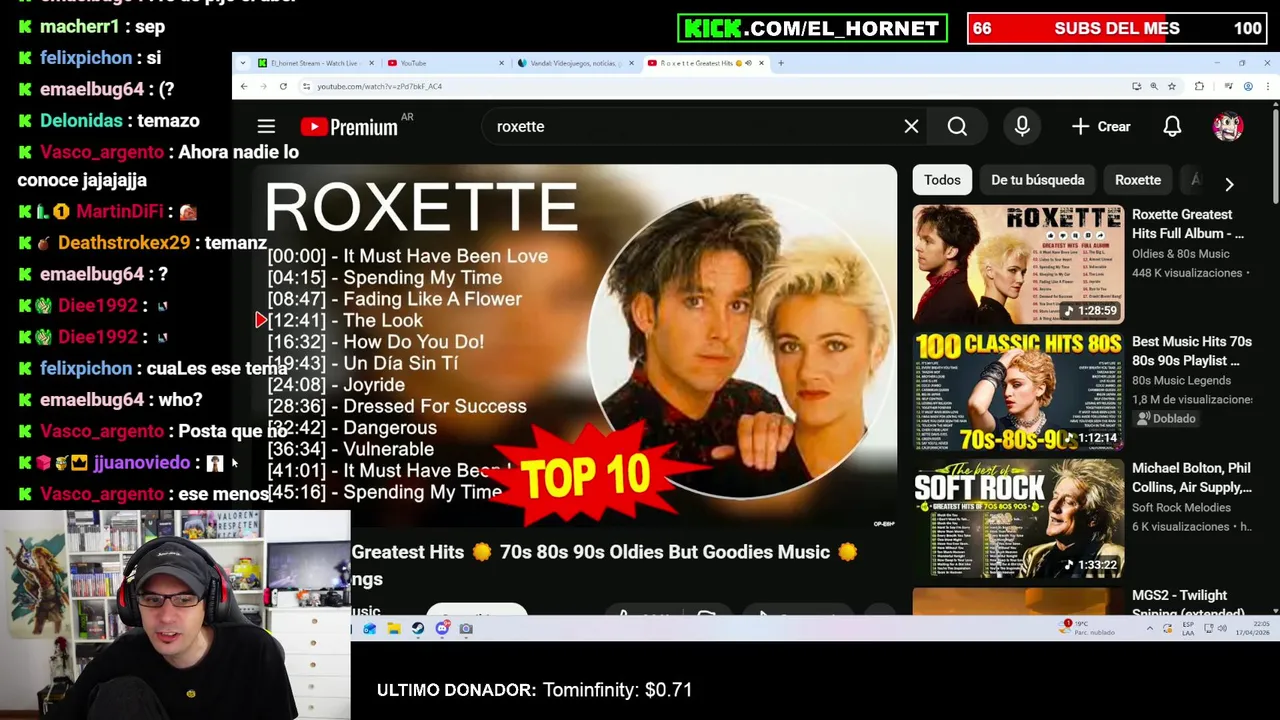
Task: Open Roxette Full Album thumbnail 1:28:59
Action: tap(1018, 265)
